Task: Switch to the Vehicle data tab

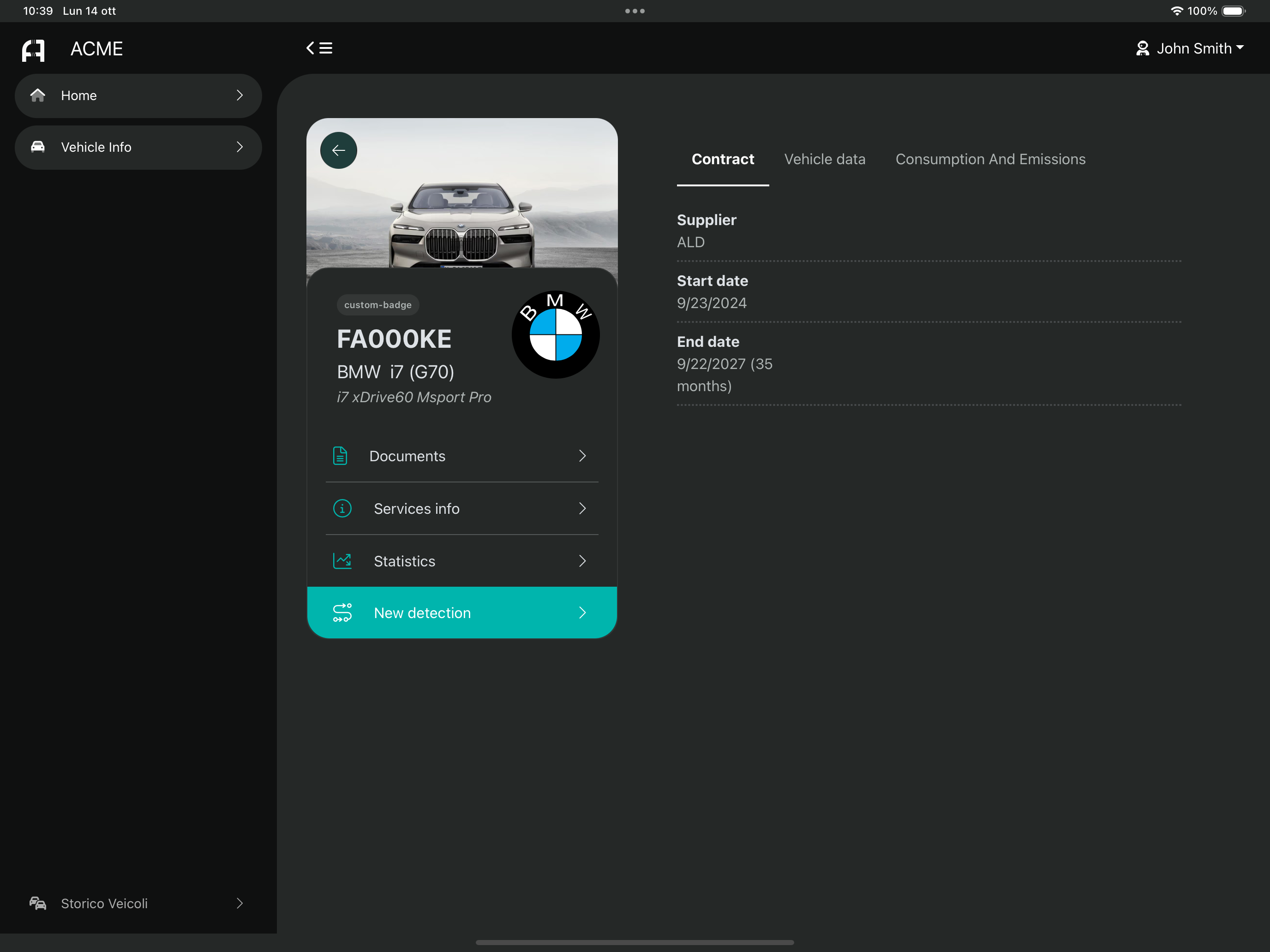Action: click(x=825, y=159)
